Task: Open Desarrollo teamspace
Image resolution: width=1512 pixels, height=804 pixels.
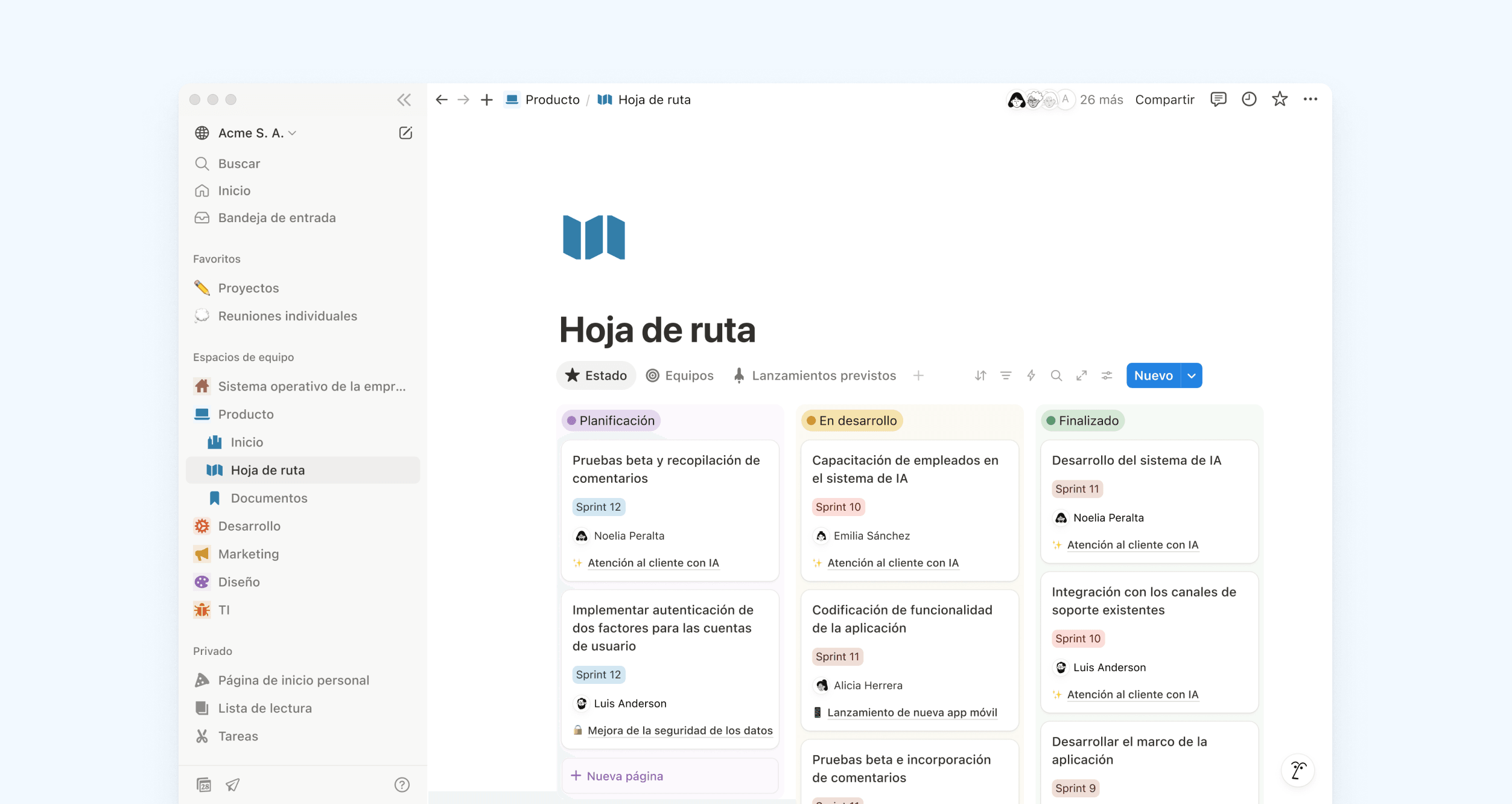Action: click(x=302, y=526)
